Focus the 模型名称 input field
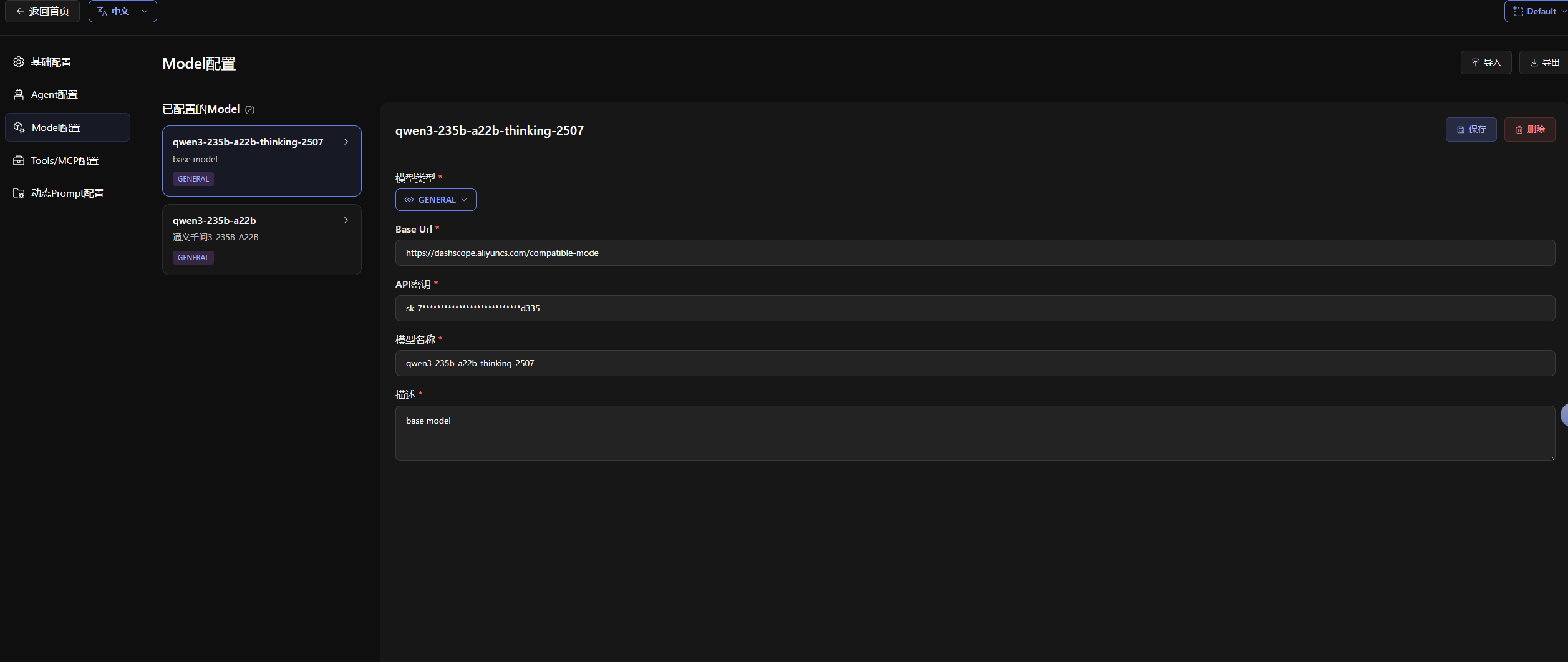Viewport: 1568px width, 662px height. pos(975,363)
